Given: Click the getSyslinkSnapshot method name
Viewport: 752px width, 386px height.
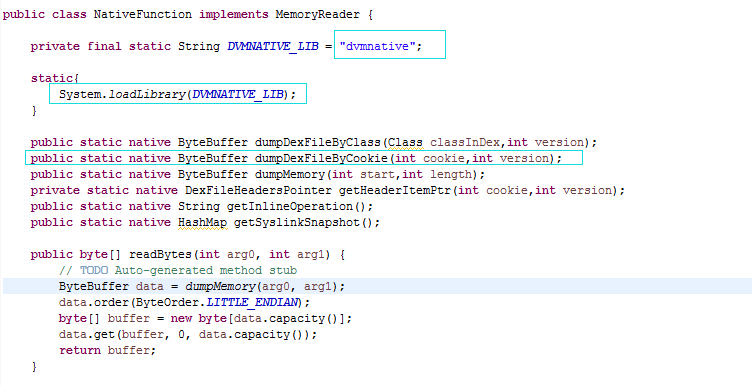Looking at the screenshot, I should tap(296, 222).
